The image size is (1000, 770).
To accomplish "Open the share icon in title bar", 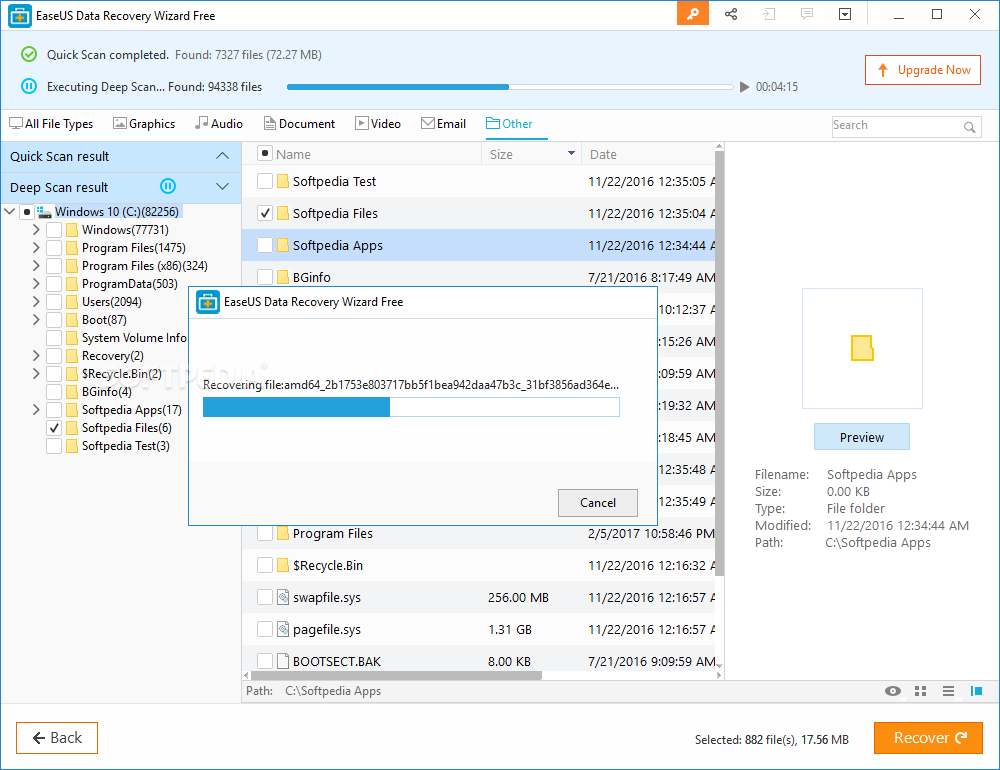I will (x=731, y=14).
